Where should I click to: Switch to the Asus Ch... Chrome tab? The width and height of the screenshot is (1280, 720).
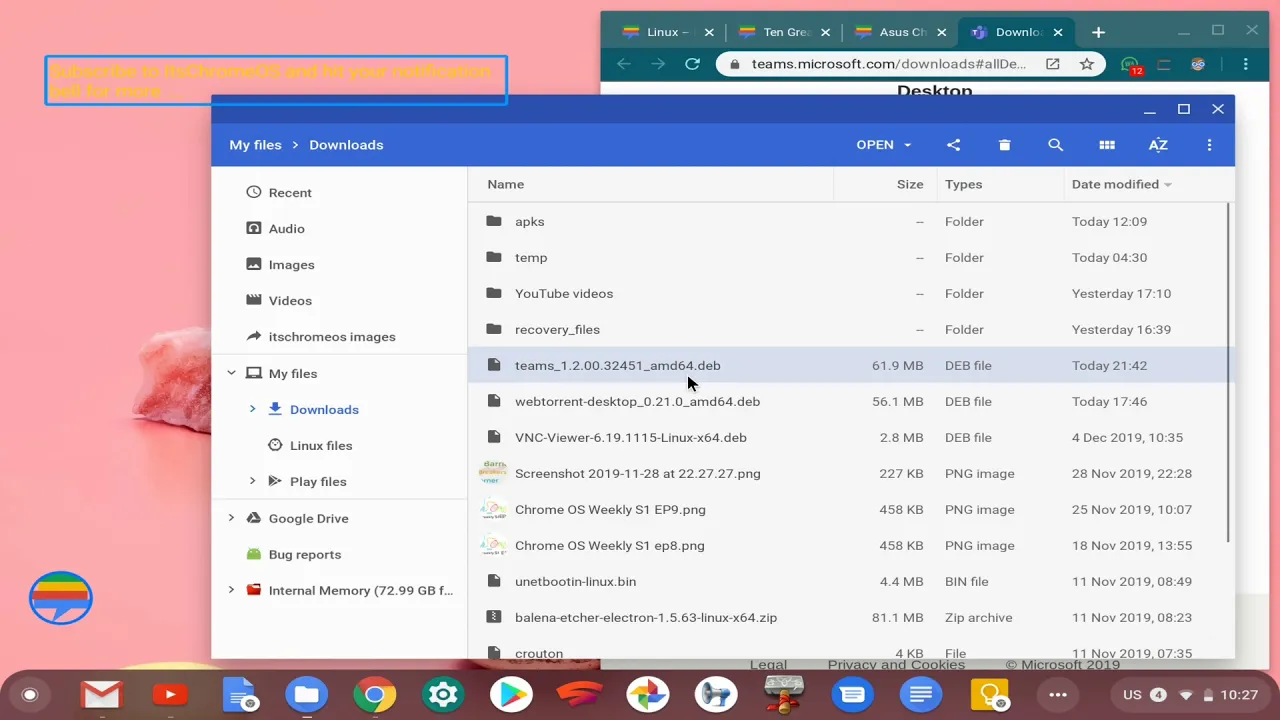click(898, 32)
